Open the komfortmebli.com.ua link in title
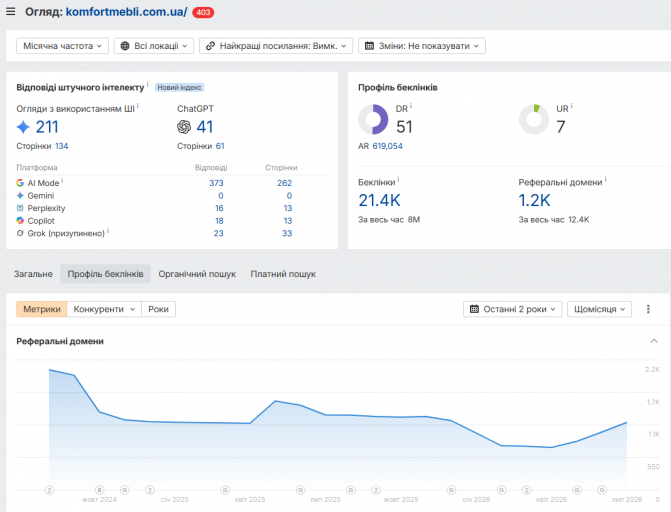 (126, 12)
